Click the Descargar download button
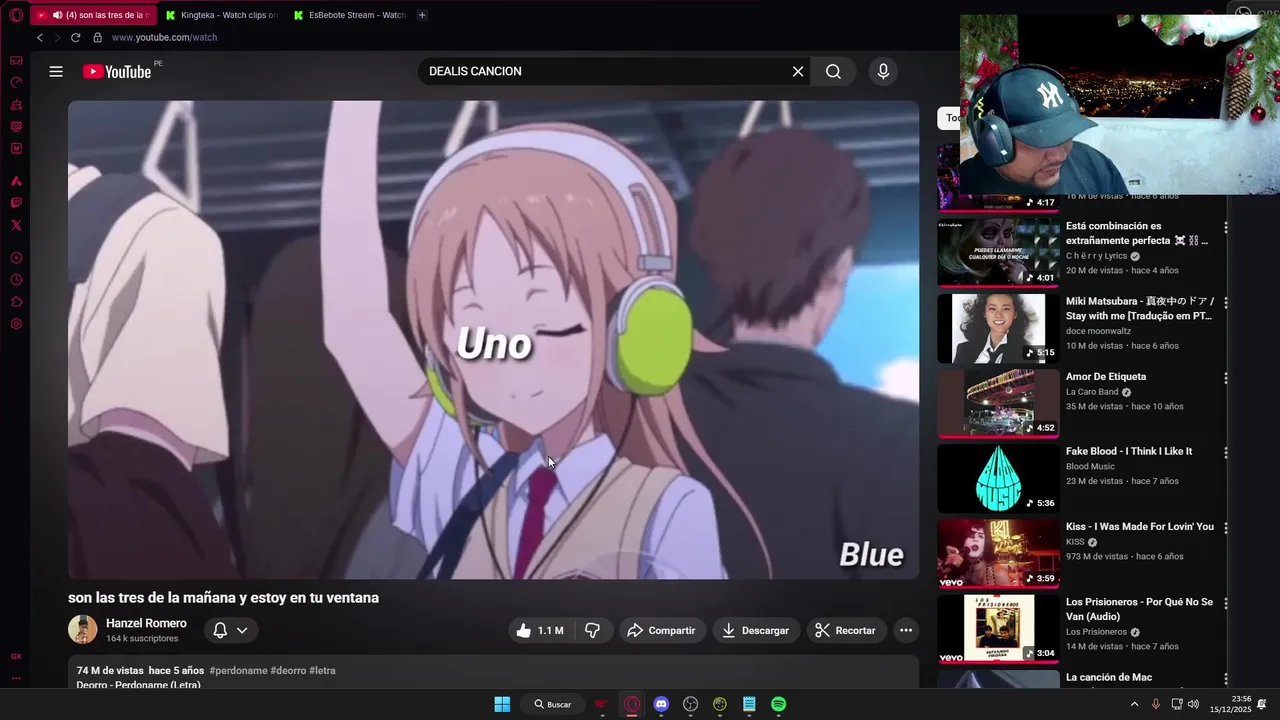This screenshot has width=1280, height=720. [755, 630]
